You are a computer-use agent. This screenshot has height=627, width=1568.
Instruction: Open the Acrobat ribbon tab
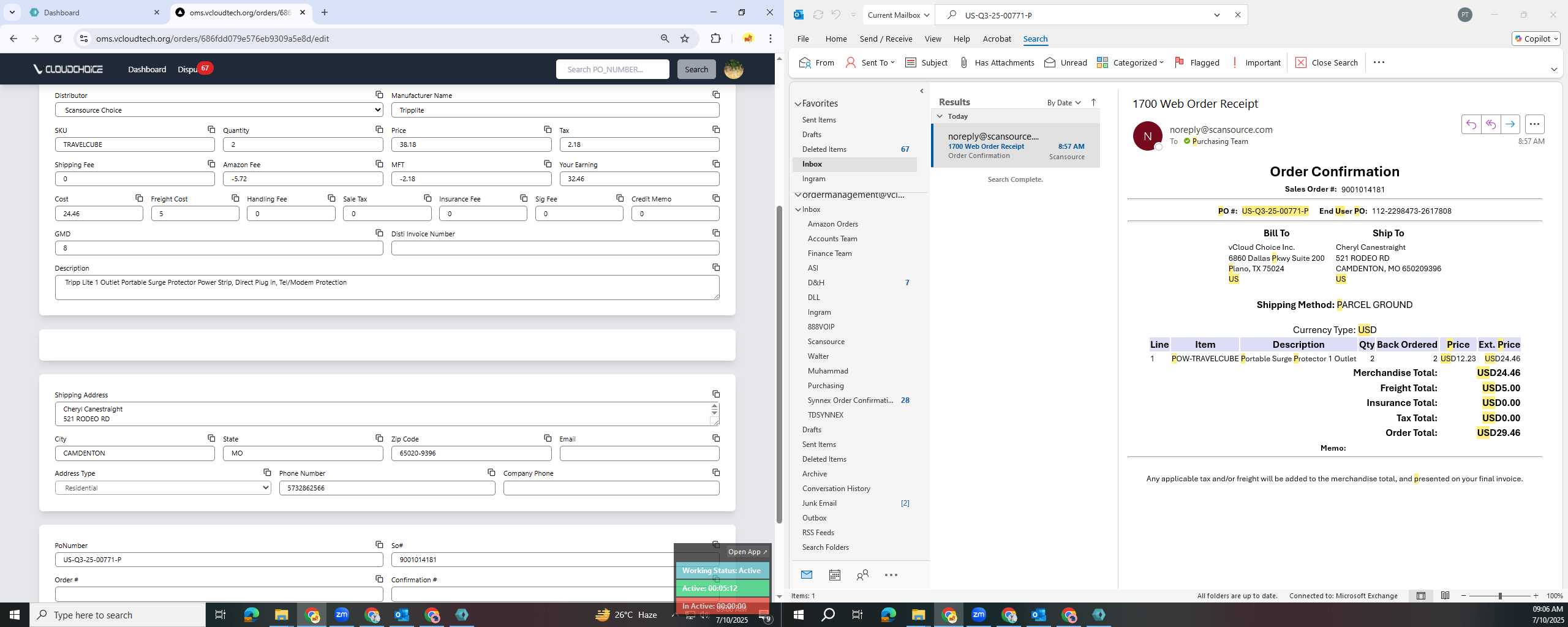point(997,39)
